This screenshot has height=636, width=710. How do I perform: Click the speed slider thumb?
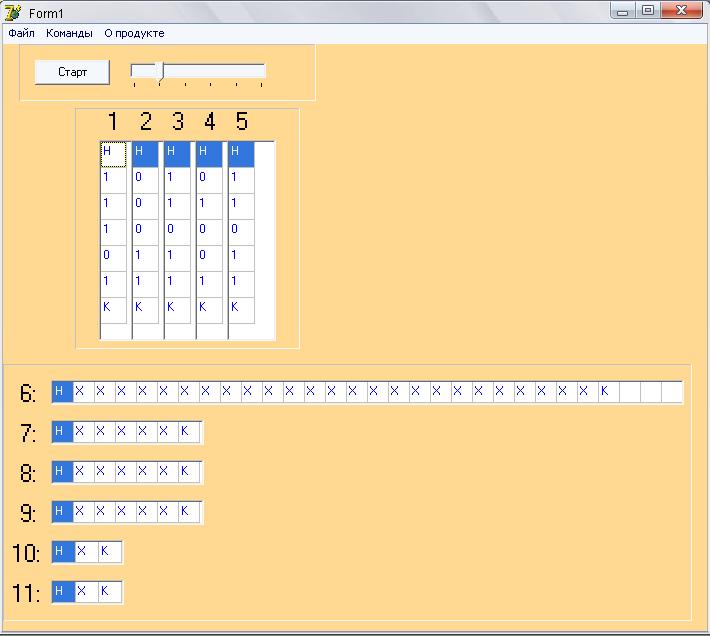click(159, 72)
